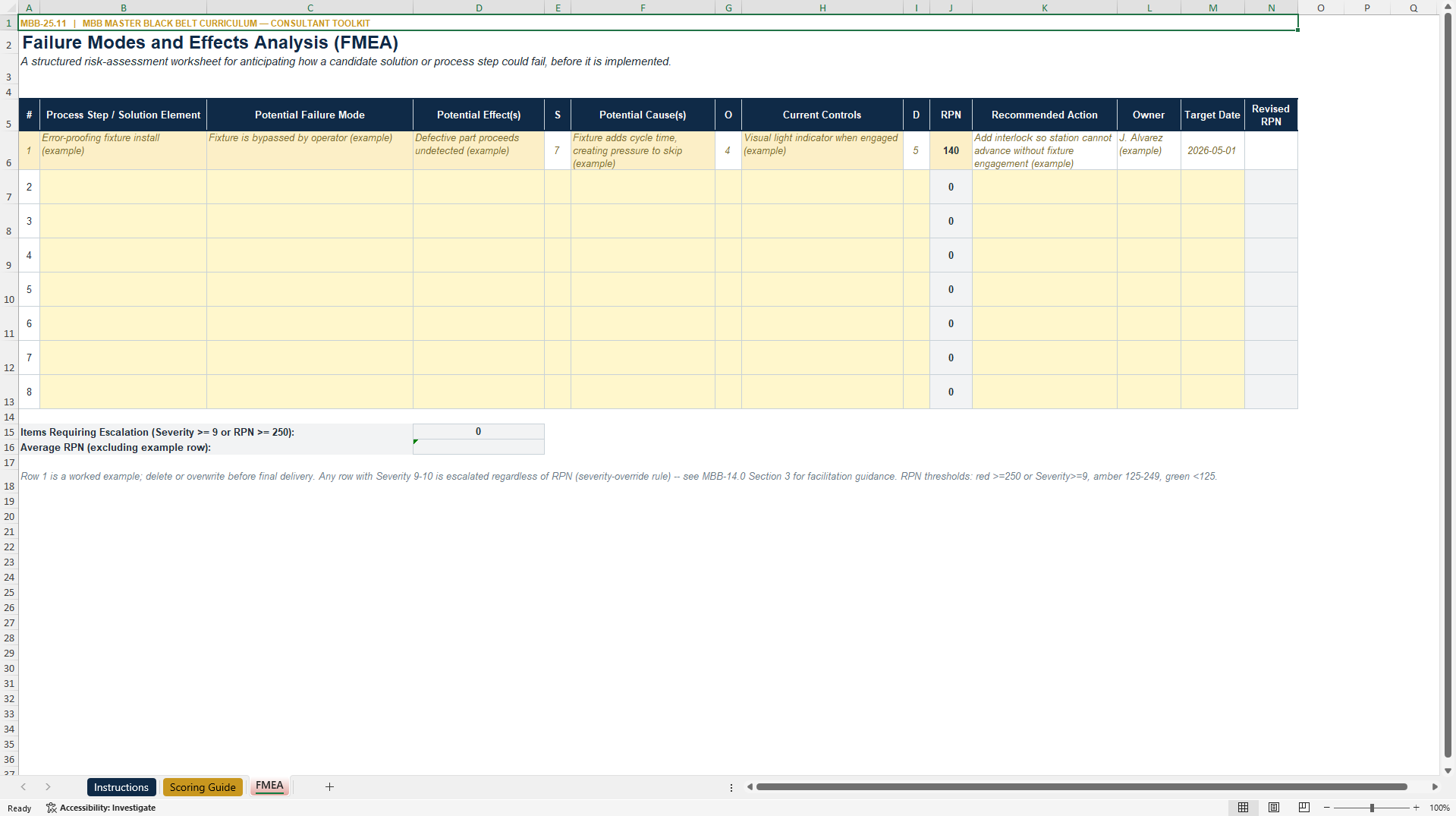Click previous sheet navigation arrow
1456x816 pixels.
click(x=24, y=787)
